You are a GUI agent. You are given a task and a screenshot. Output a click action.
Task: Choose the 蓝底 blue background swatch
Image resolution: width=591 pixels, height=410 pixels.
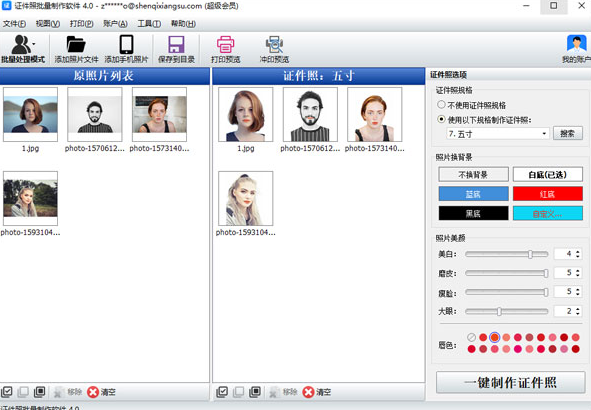473,194
